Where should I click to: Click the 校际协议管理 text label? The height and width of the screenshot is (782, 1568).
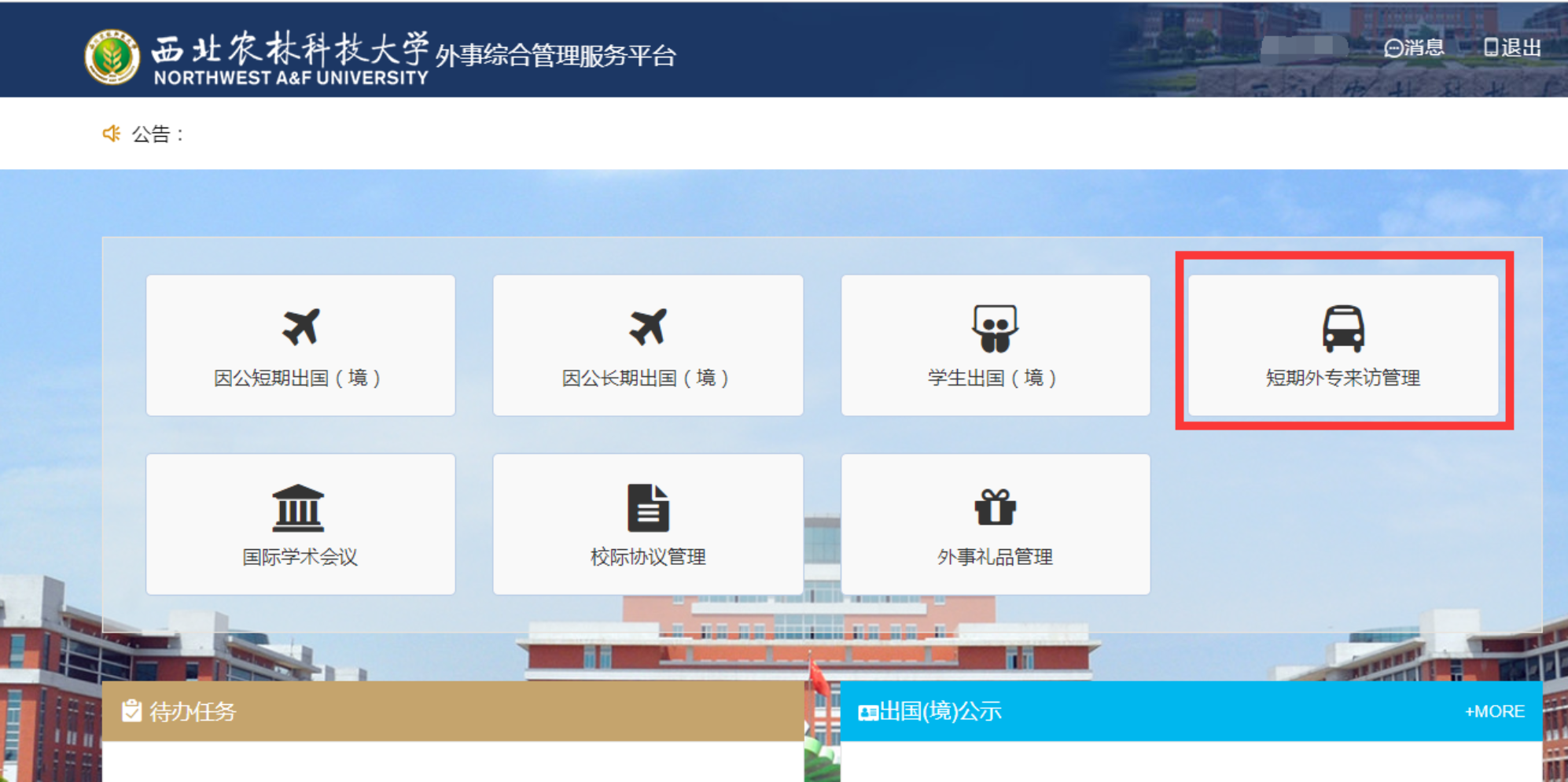point(648,557)
